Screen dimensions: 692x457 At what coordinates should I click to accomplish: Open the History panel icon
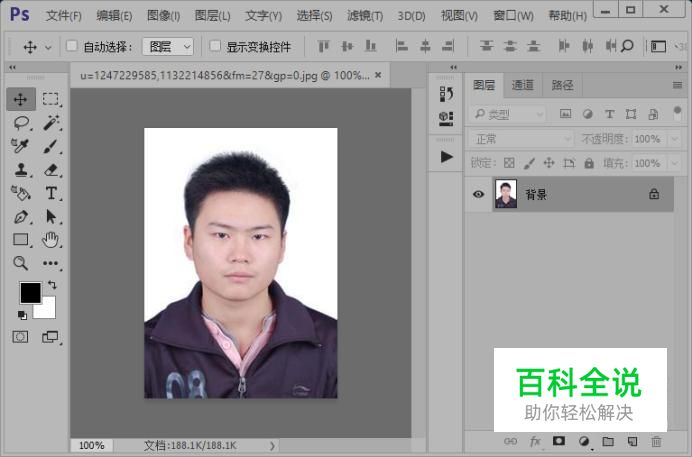coord(446,94)
